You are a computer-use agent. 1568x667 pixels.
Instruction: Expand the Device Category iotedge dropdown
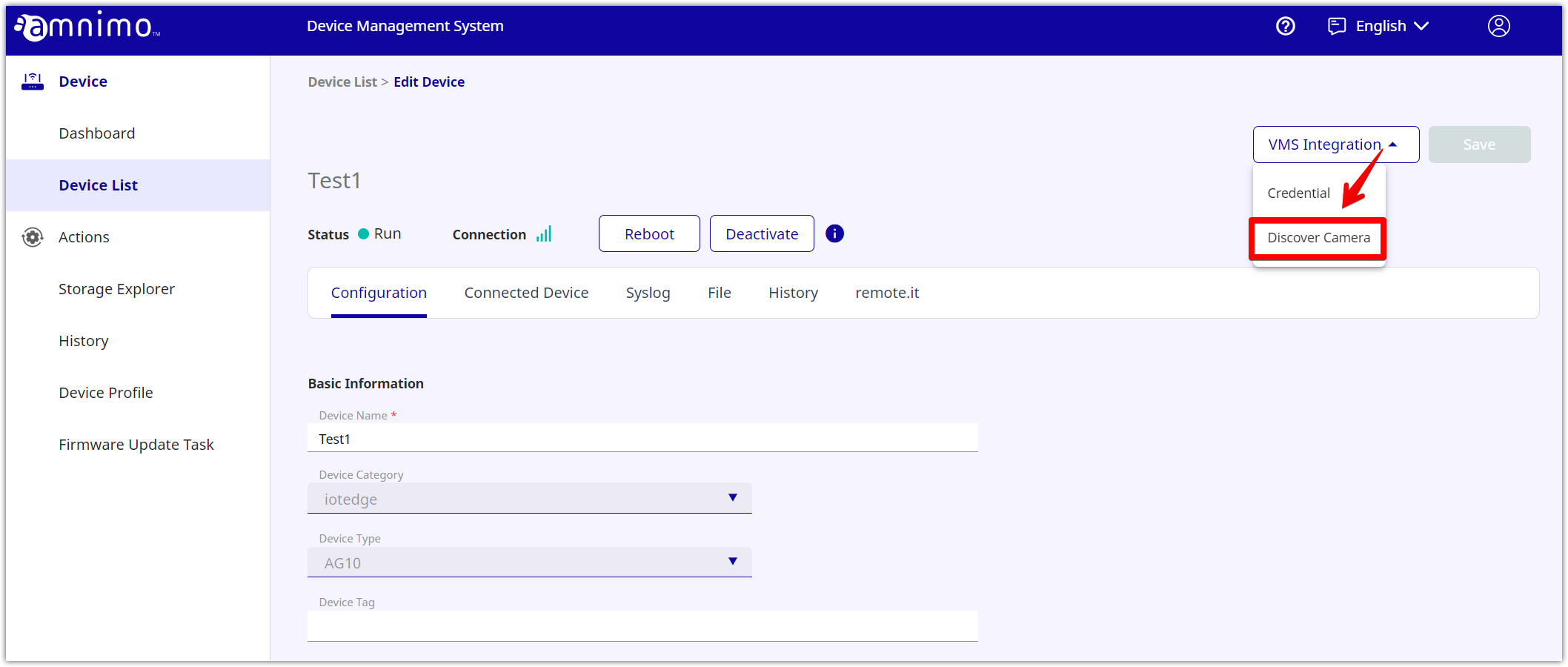click(x=529, y=499)
